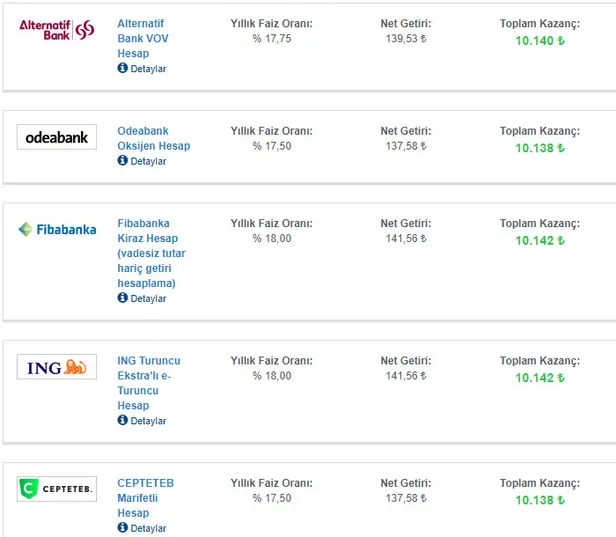616x537 pixels.
Task: Click the Fibabanka logo
Action: (57, 229)
